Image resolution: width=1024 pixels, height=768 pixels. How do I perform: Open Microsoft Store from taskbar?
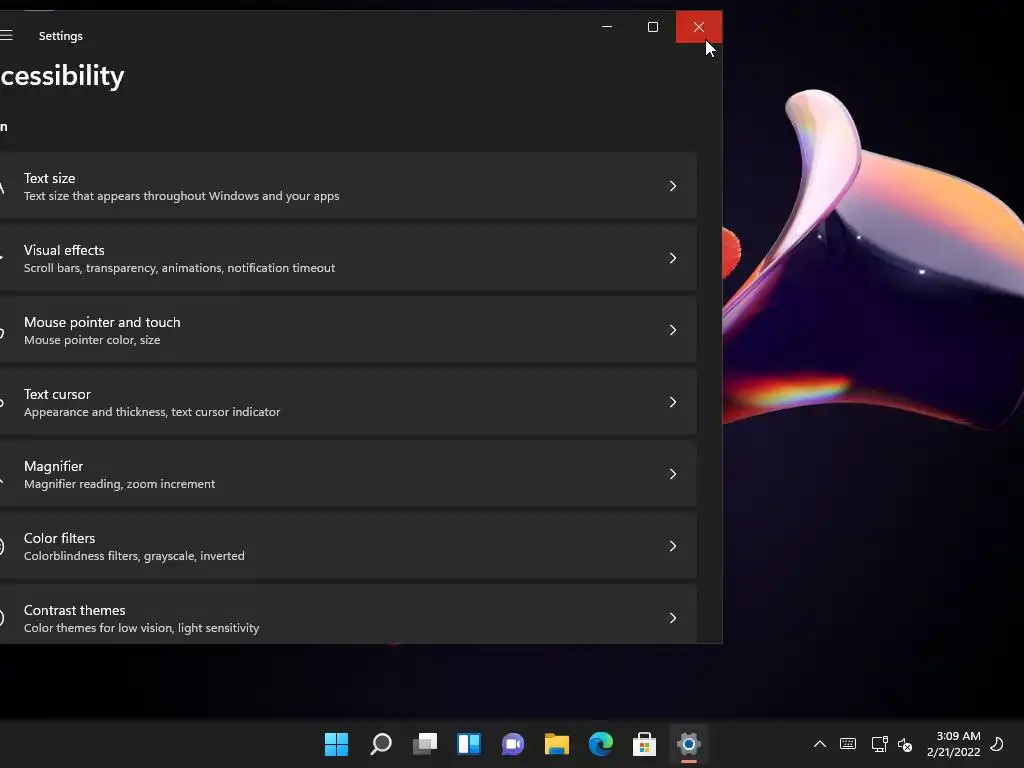click(x=645, y=744)
